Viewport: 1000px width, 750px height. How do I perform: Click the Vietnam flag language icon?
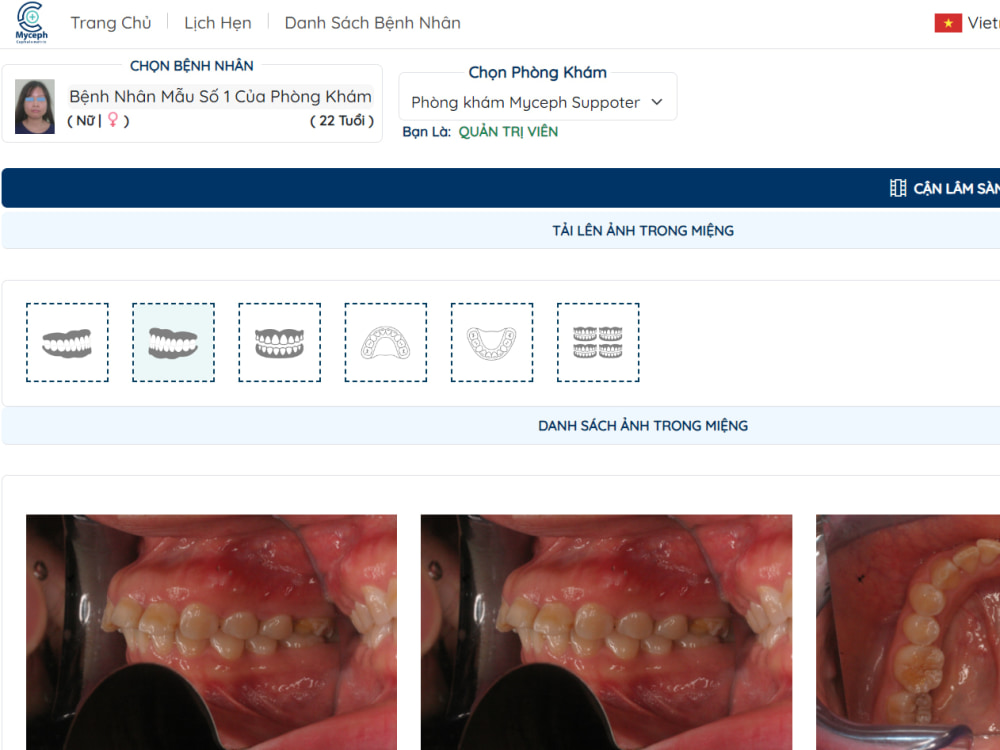tap(948, 23)
